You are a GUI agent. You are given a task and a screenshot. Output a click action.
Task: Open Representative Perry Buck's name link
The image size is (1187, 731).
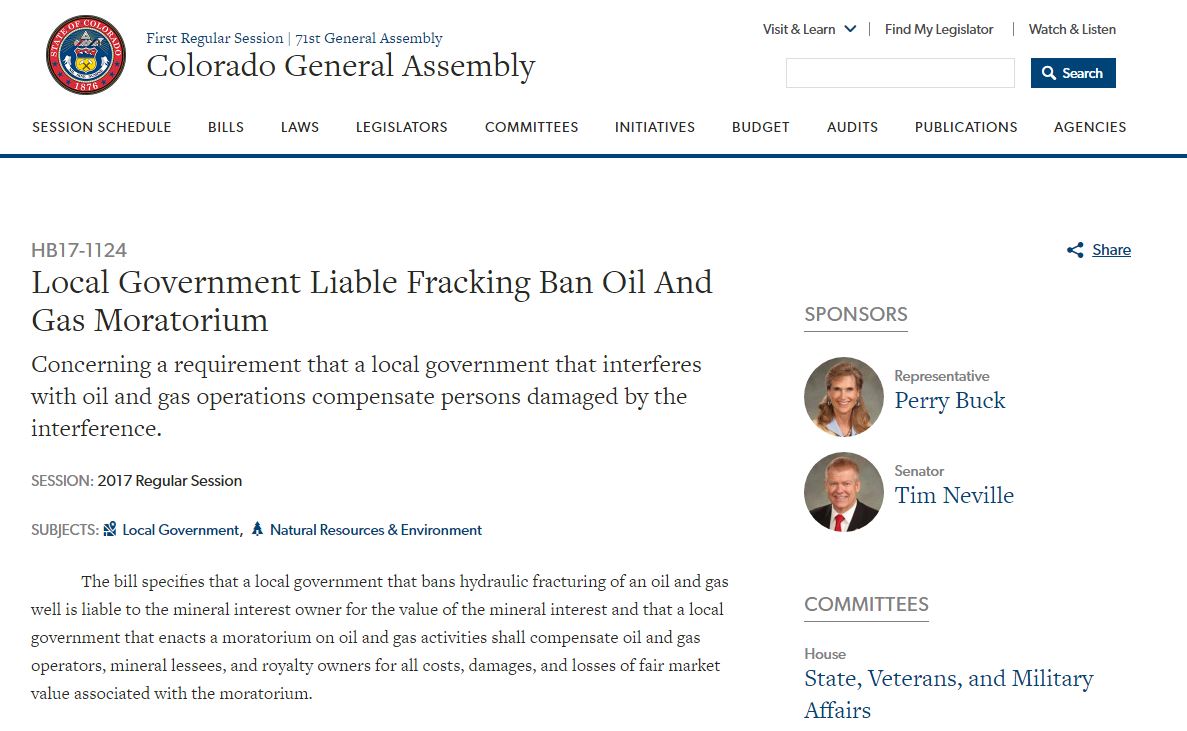click(x=950, y=401)
